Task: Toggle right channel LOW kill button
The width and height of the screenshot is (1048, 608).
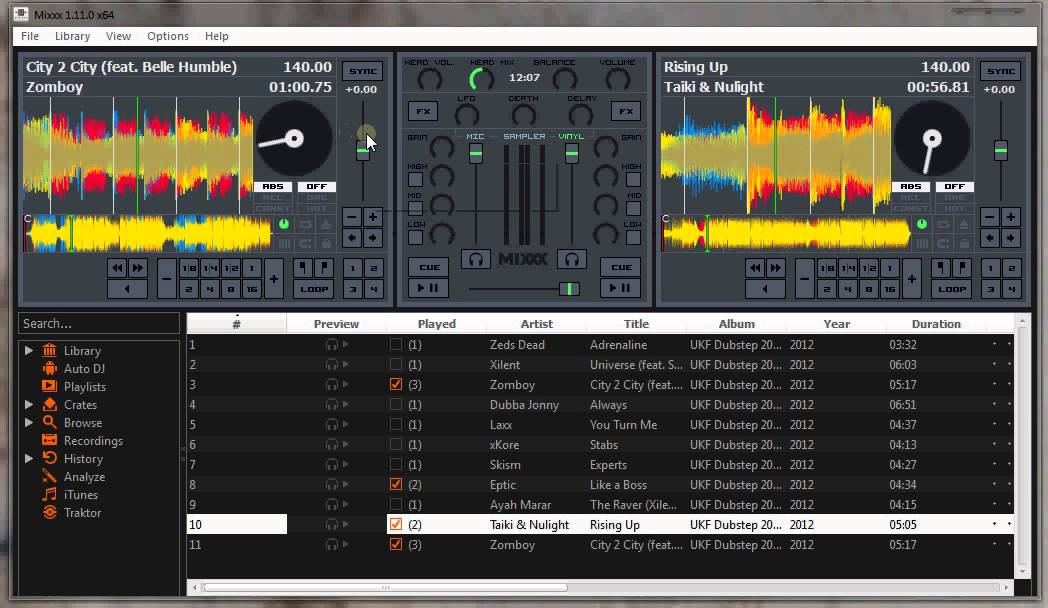Action: (x=633, y=237)
